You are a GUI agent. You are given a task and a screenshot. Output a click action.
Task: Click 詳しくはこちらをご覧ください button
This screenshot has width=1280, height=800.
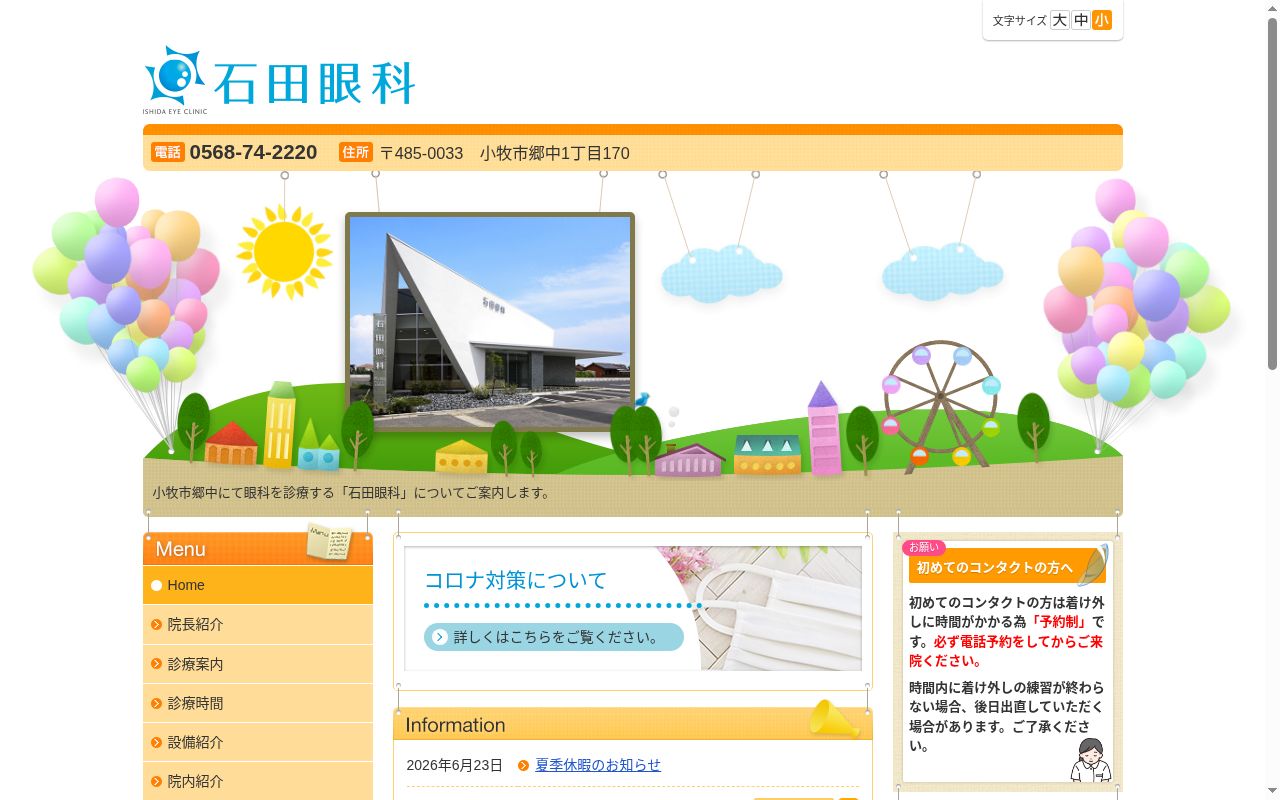tap(554, 637)
